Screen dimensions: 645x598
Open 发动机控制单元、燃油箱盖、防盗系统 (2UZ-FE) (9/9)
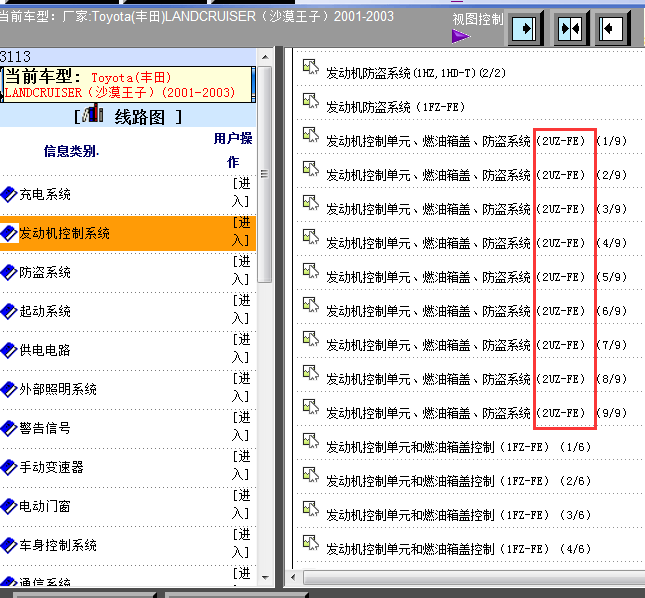tap(476, 413)
